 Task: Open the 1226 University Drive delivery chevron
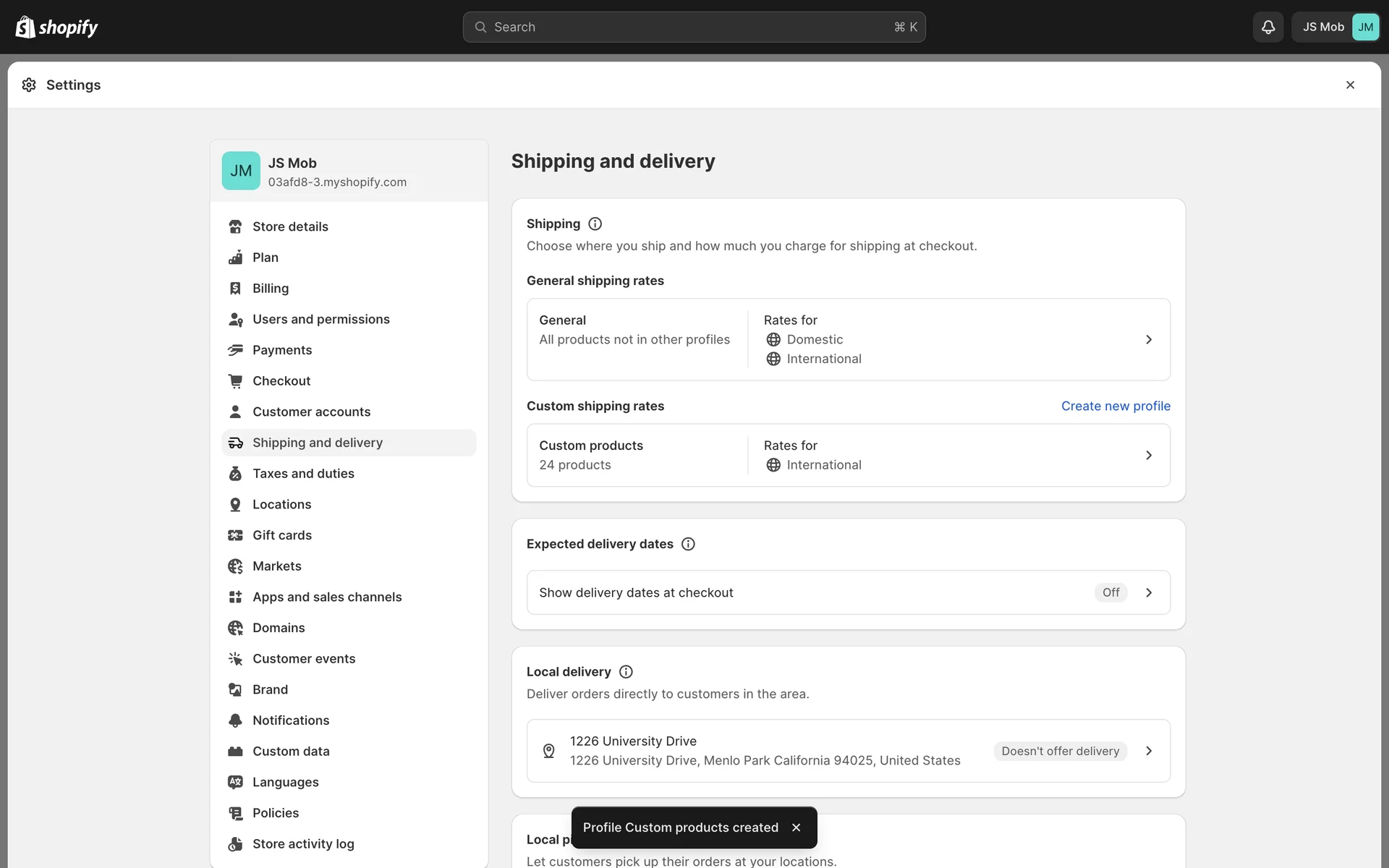coord(1148,751)
